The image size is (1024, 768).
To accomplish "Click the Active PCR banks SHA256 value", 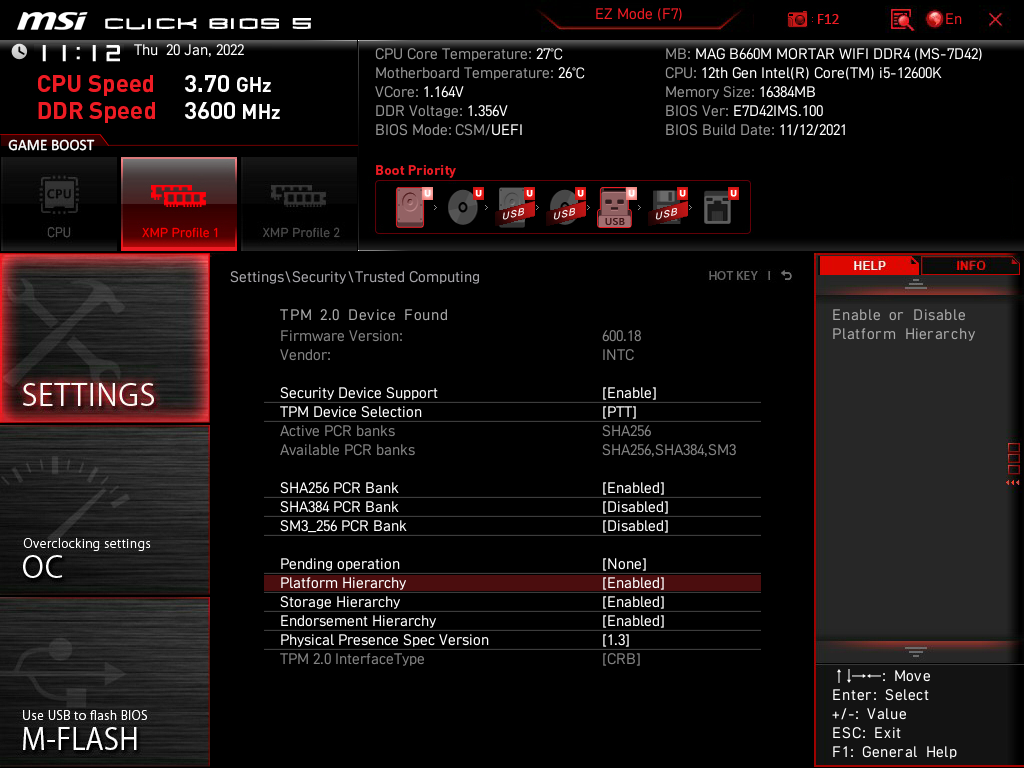I will click(x=626, y=430).
